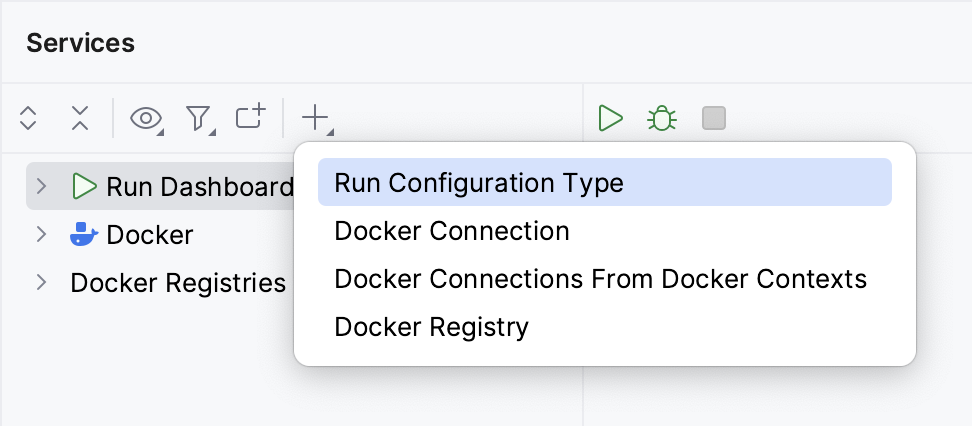Select the Docker whale tree item
Screen dimensions: 972x426
tap(149, 235)
